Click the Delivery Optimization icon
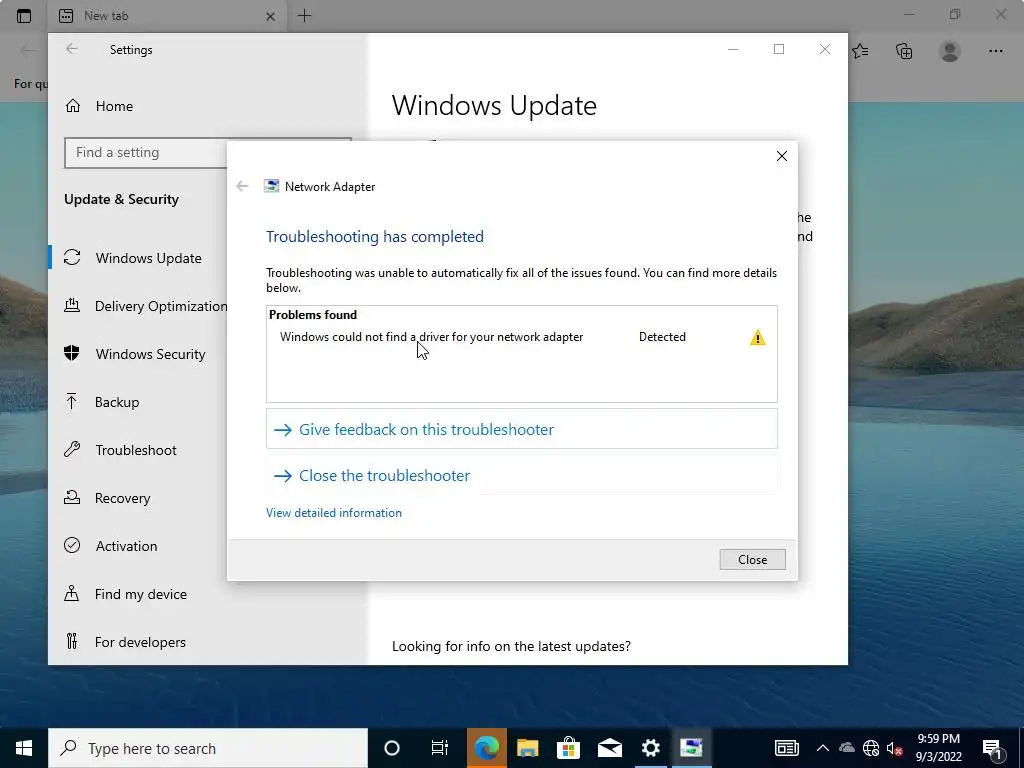This screenshot has width=1024, height=768. click(x=72, y=305)
